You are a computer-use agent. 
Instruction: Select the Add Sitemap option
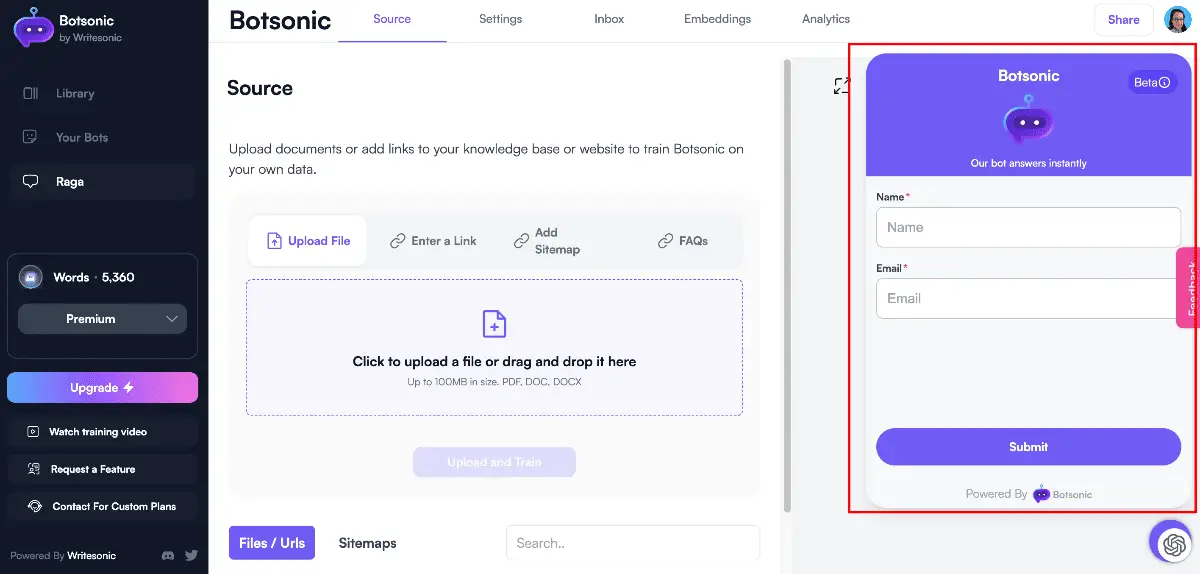tap(547, 241)
